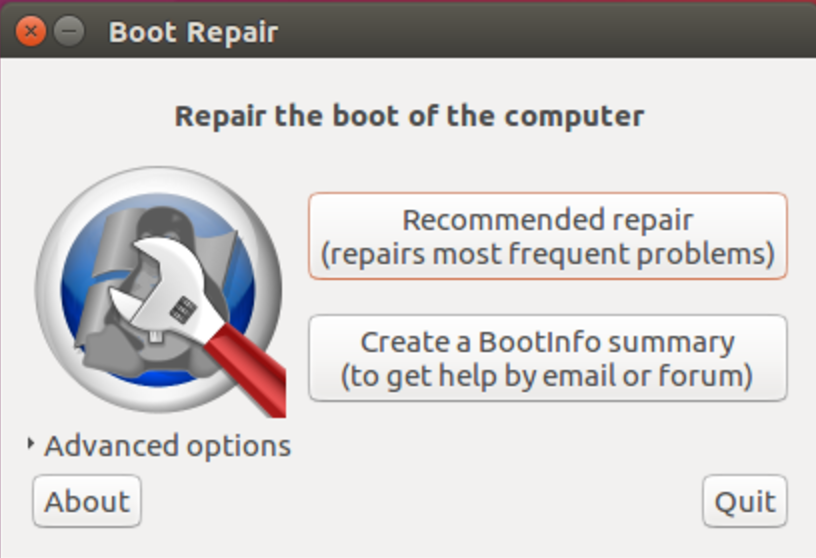Image resolution: width=816 pixels, height=558 pixels.
Task: Close the Boot Repair window
Action: pos(31,31)
